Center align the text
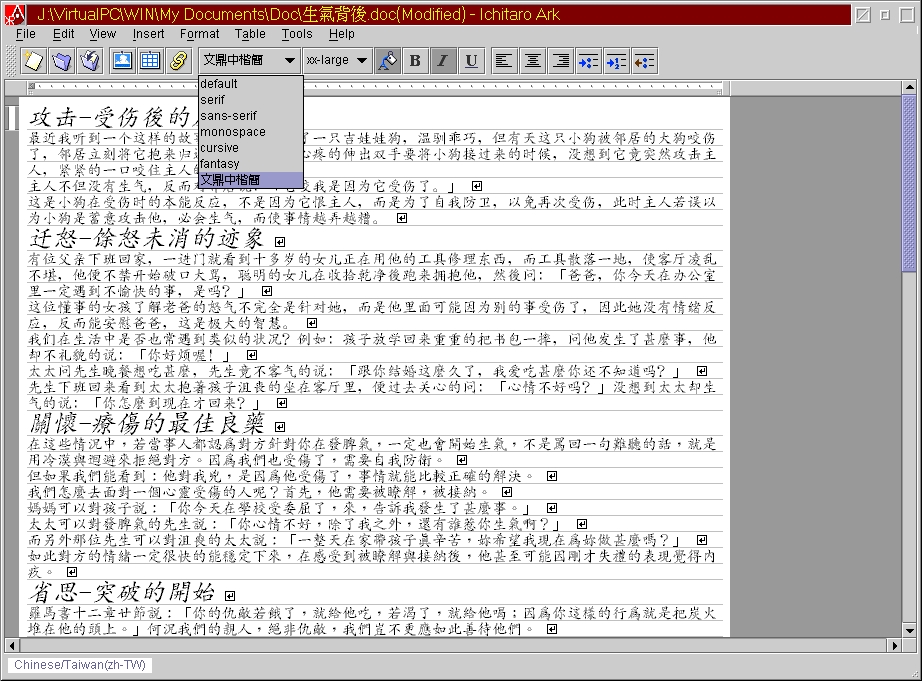Image resolution: width=922 pixels, height=681 pixels. pos(532,61)
